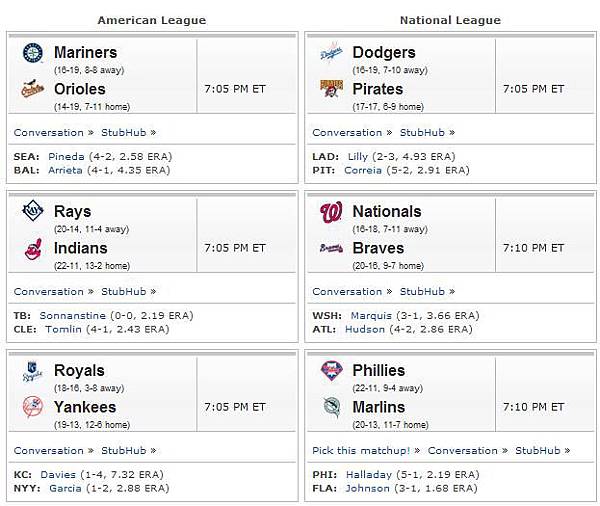The height and width of the screenshot is (506, 600).
Task: Click the Kansas City Royals logo
Action: (33, 371)
